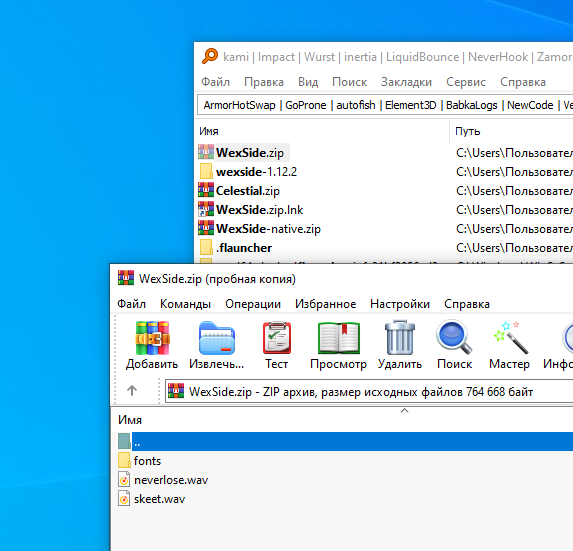Open the Правка menu in Everything

point(264,82)
